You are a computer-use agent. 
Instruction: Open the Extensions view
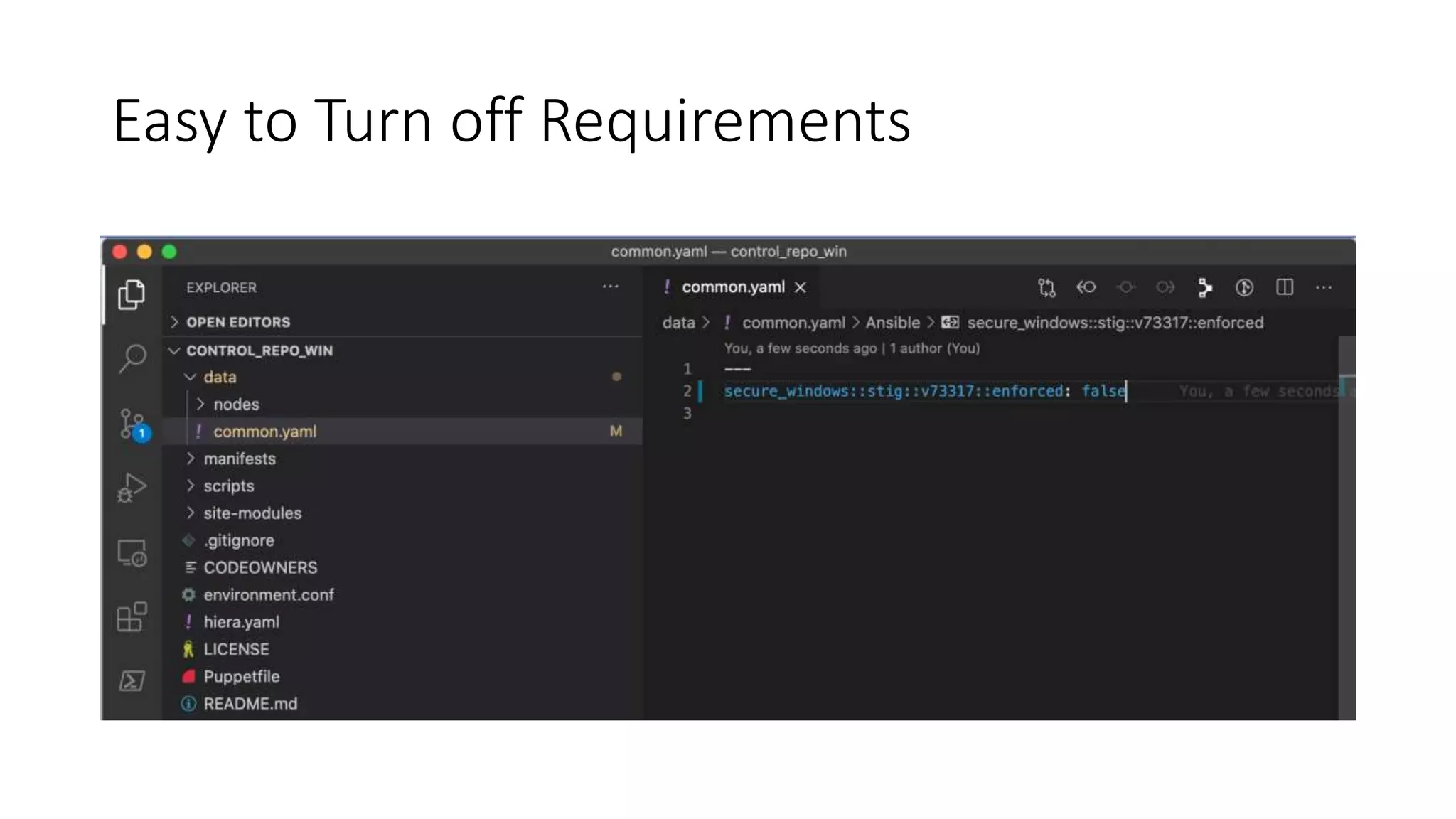pos(132,617)
